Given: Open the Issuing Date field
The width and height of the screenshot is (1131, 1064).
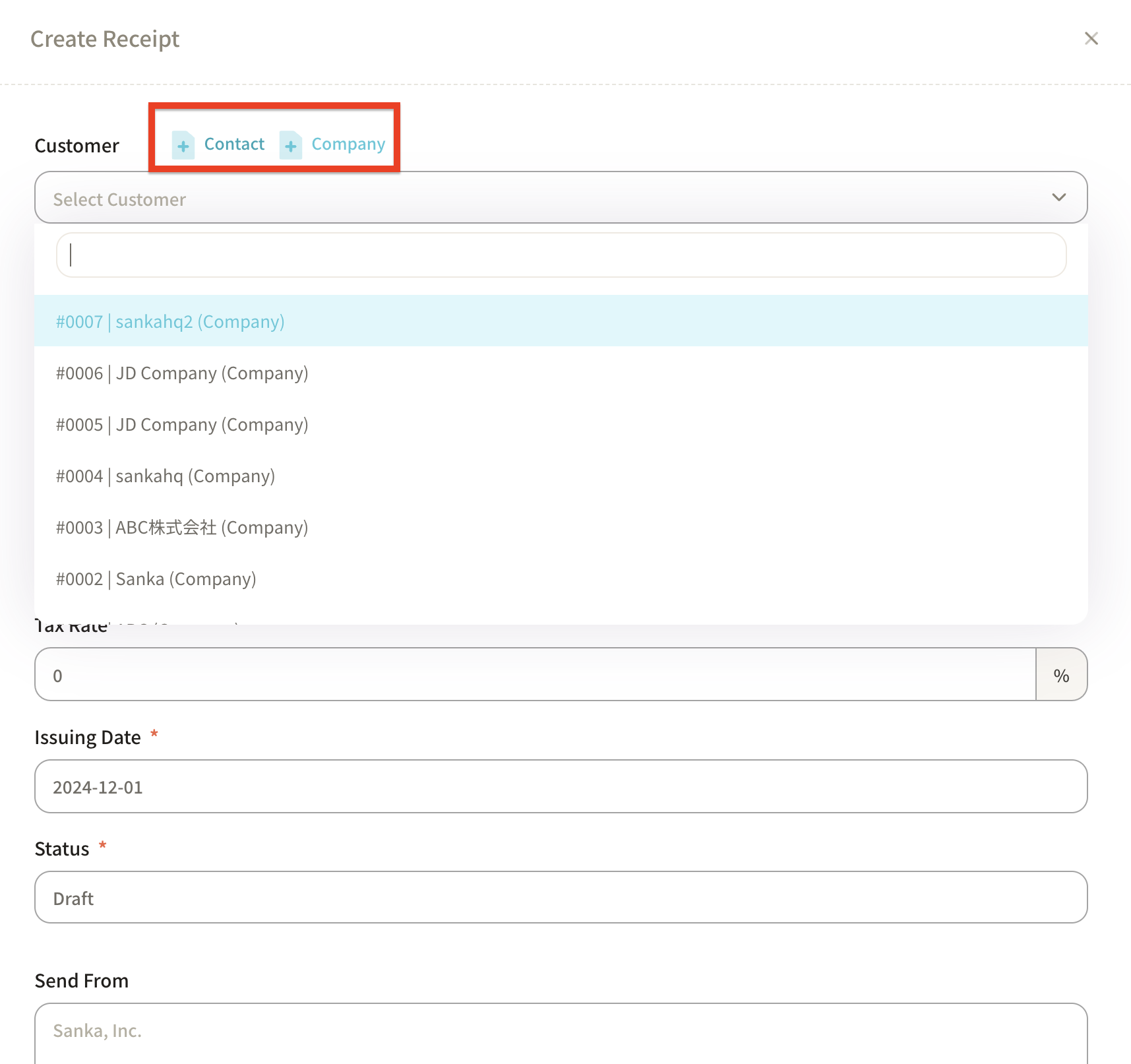Looking at the screenshot, I should tap(561, 787).
